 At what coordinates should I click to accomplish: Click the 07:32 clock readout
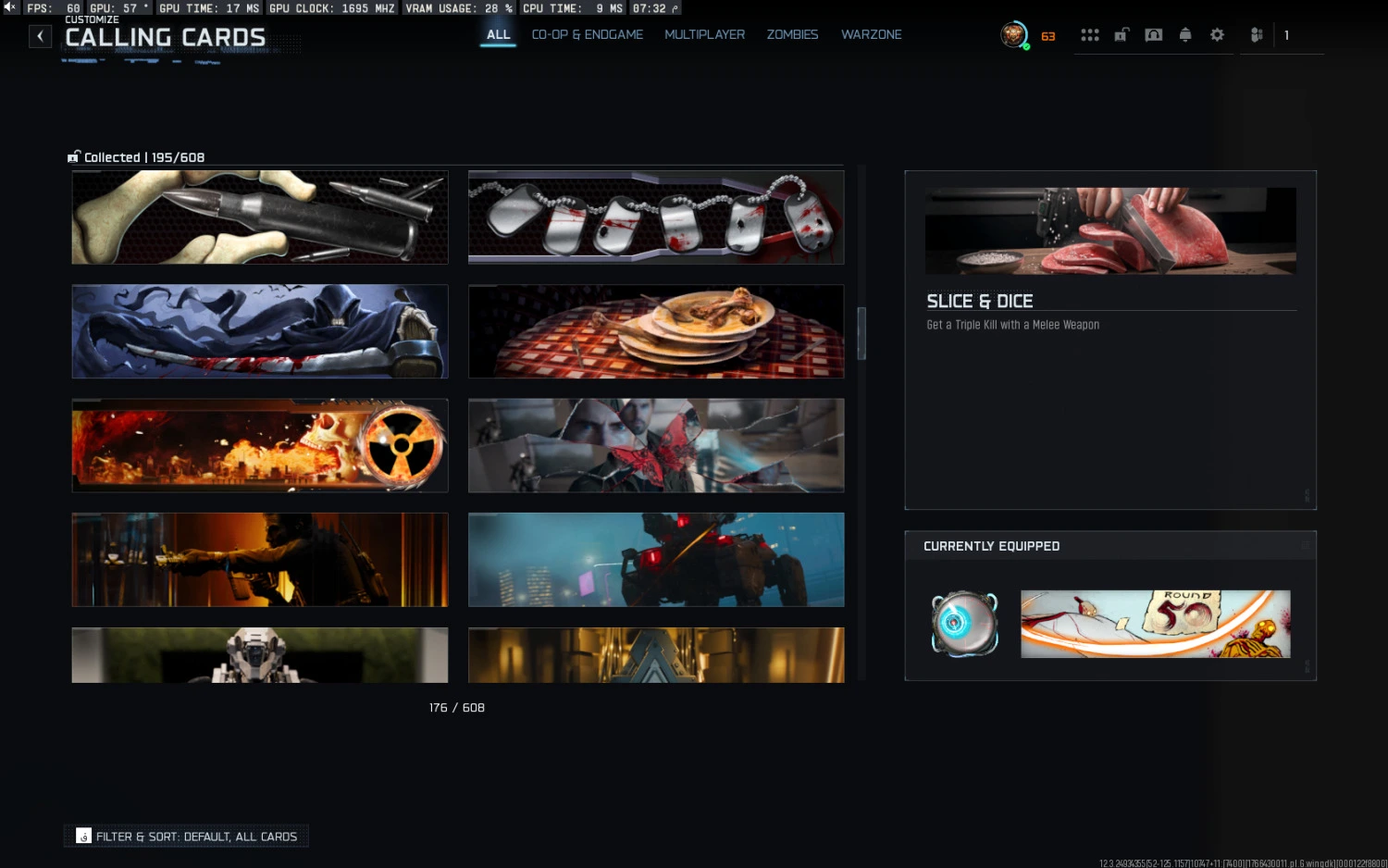655,8
